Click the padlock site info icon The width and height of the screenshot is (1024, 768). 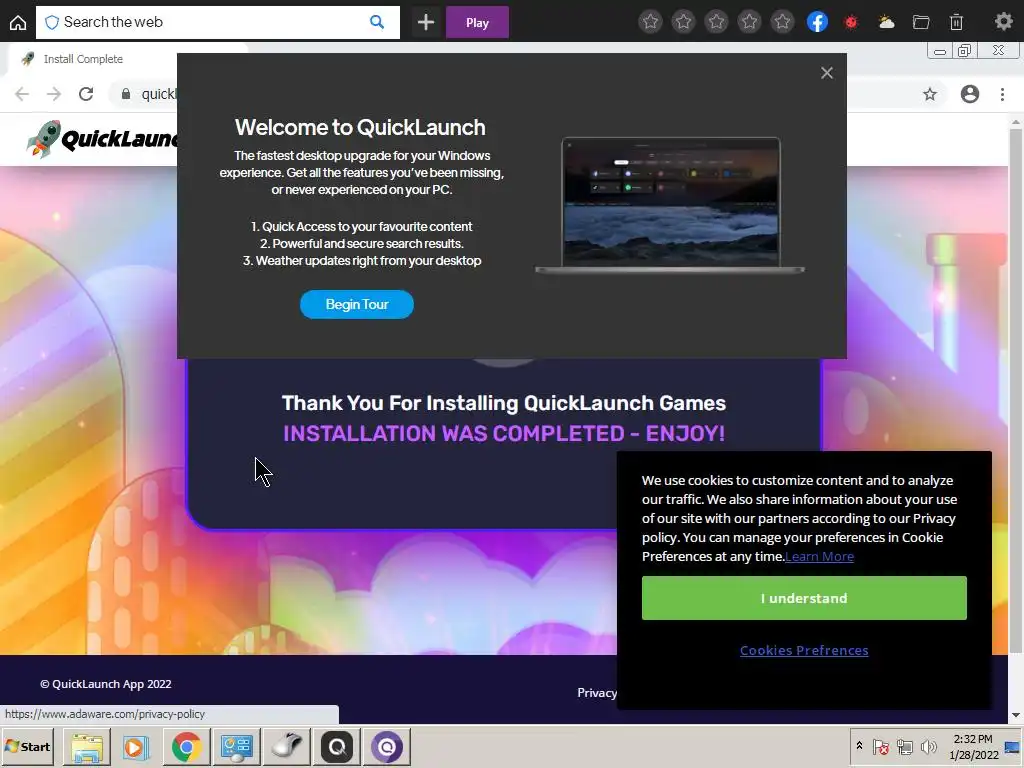coord(125,94)
